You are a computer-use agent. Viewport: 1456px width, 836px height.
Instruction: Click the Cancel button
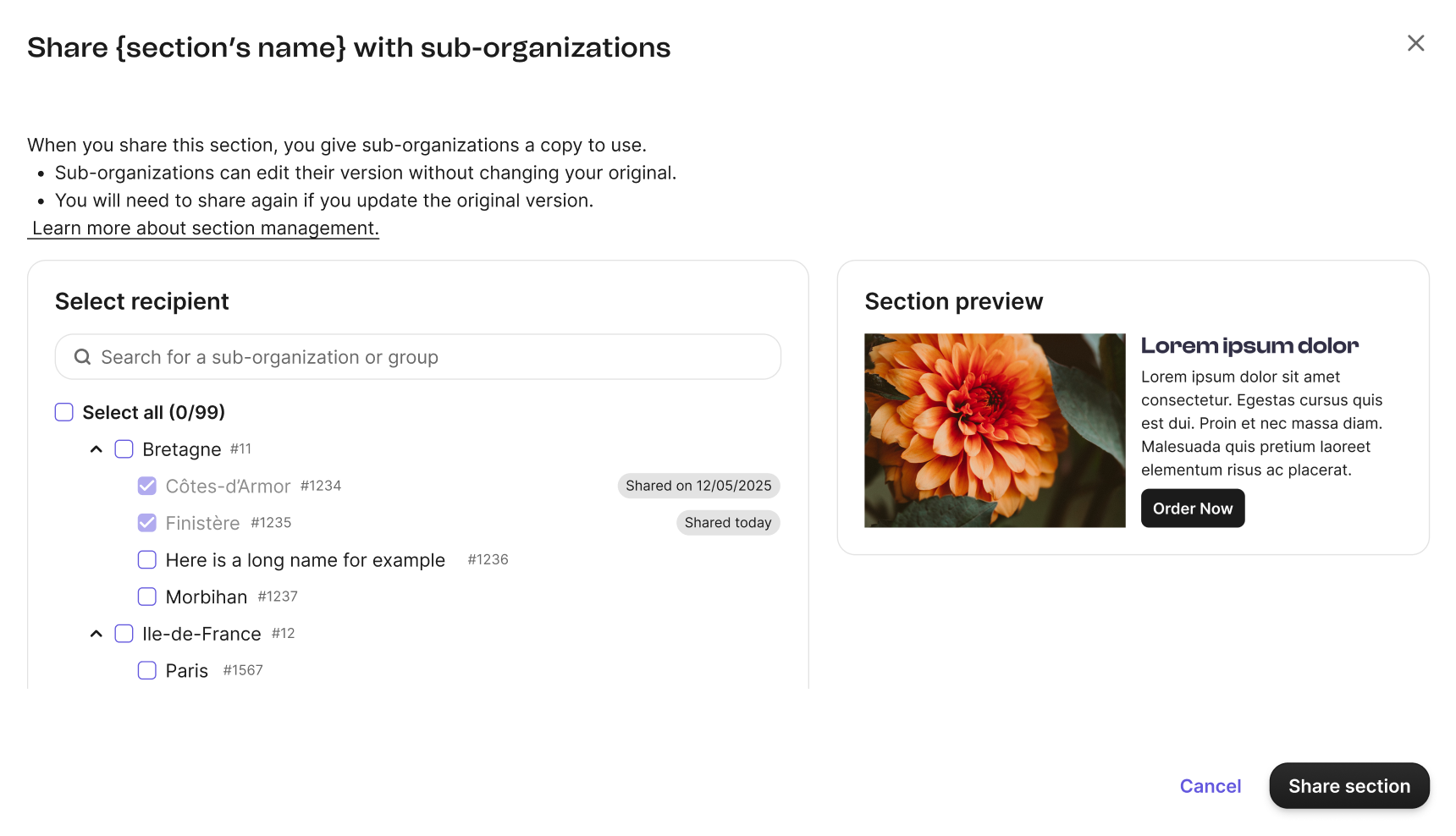[x=1210, y=786]
